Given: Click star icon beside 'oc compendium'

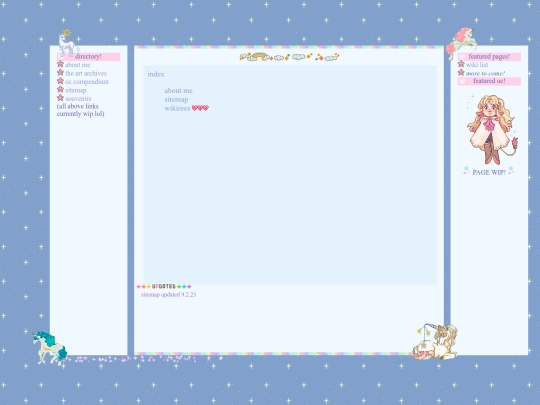Looking at the screenshot, I should point(60,81).
